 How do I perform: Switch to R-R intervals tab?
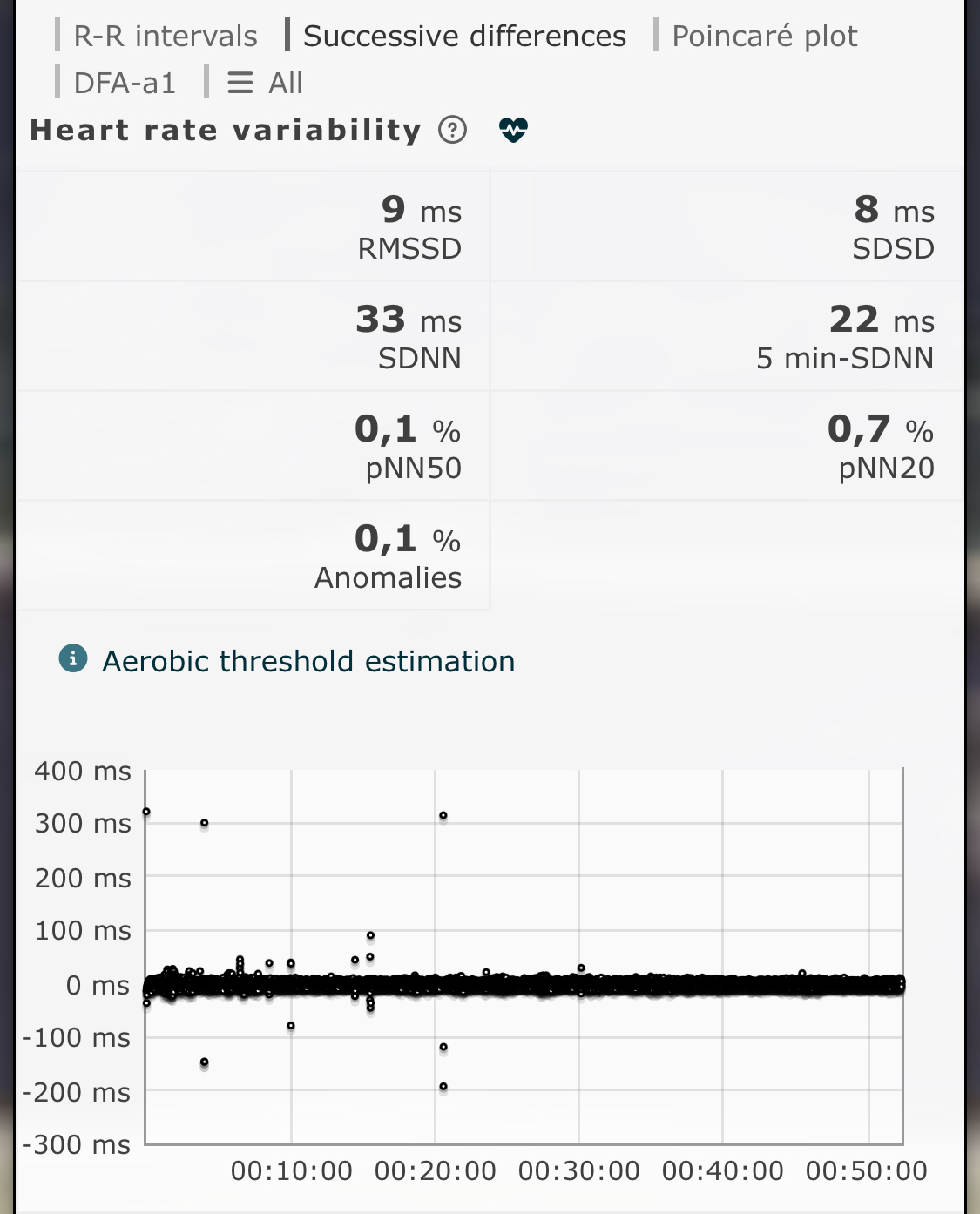click(x=165, y=36)
